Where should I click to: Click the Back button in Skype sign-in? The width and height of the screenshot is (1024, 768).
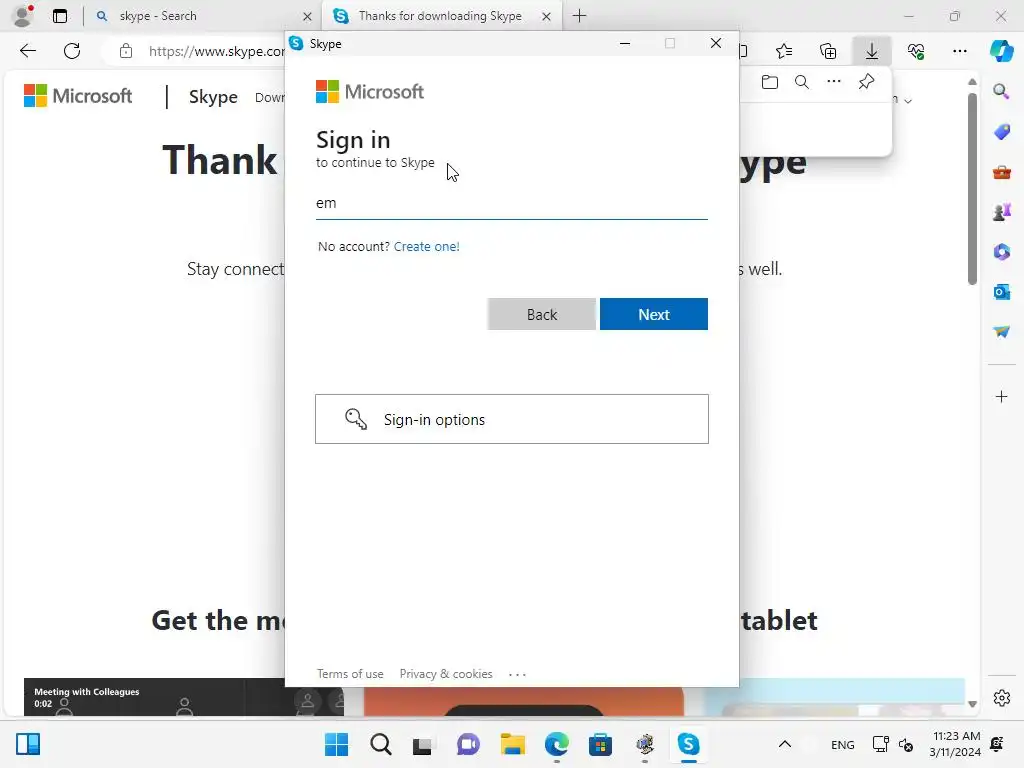coord(541,314)
